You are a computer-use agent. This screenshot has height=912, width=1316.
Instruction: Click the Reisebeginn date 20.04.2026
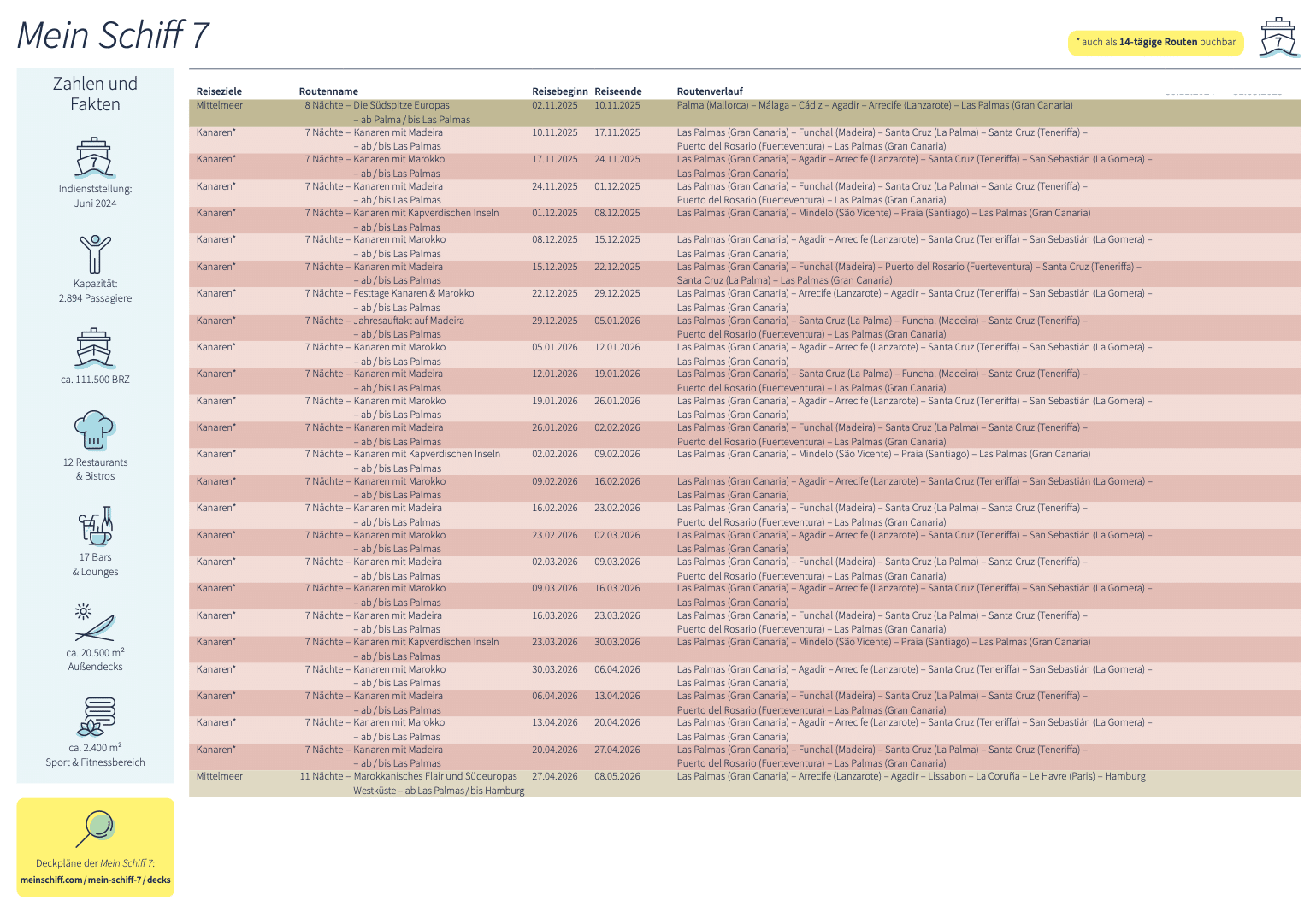pyautogui.click(x=555, y=750)
